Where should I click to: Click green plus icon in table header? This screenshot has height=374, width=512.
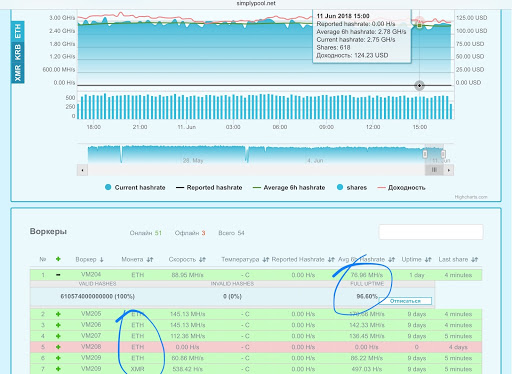(58, 259)
